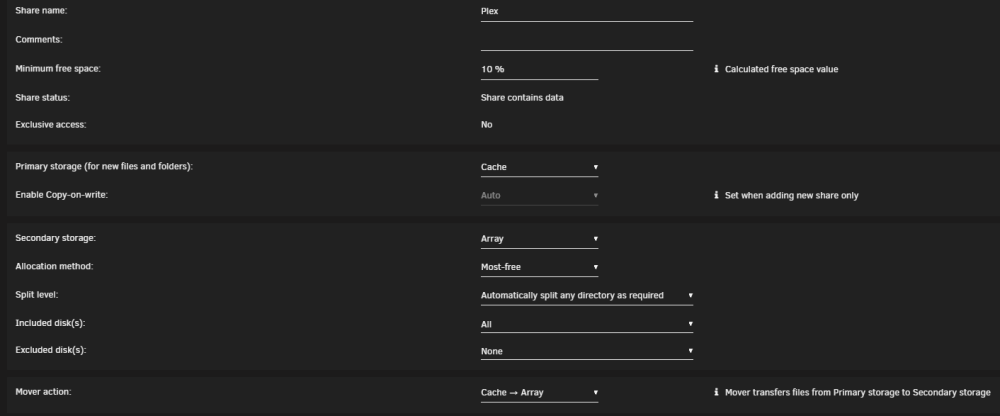This screenshot has height=416, width=1000.
Task: Click the 'Enable Copy-on-write:' label
Action: [62, 195]
